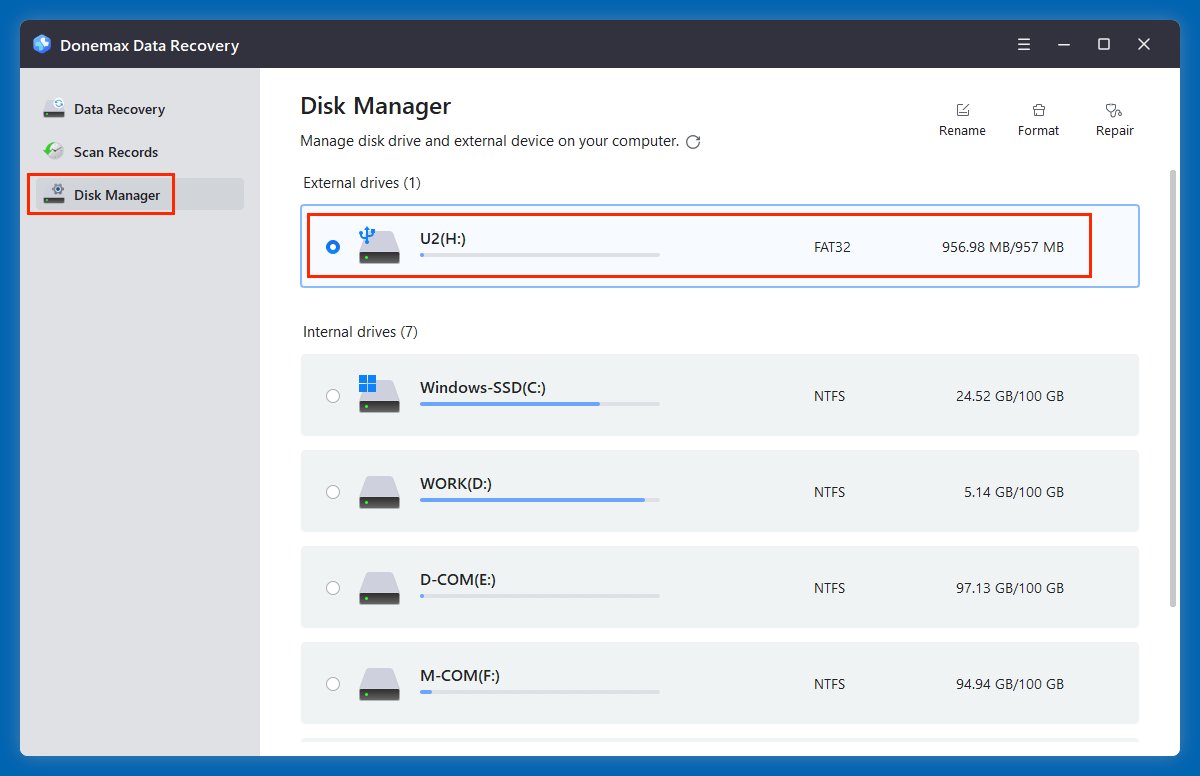Open the hamburger menu
Viewport: 1200px width, 776px height.
(1023, 44)
